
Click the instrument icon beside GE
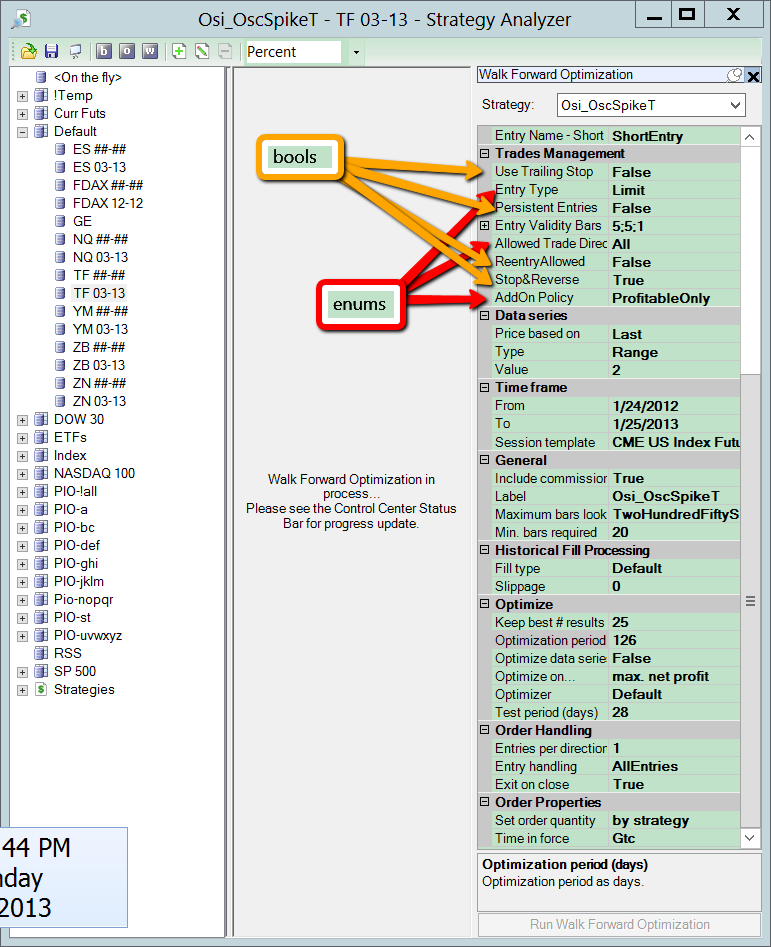pyautogui.click(x=60, y=221)
